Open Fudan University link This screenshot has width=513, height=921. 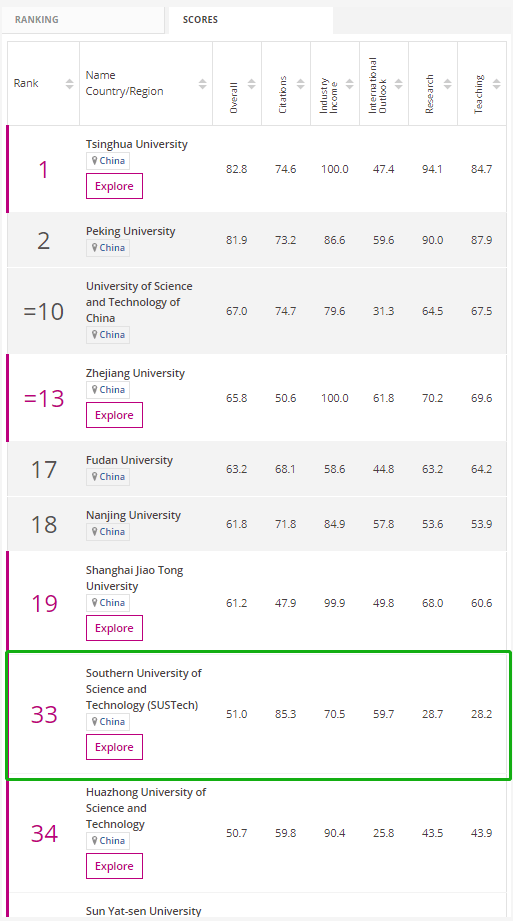(129, 460)
